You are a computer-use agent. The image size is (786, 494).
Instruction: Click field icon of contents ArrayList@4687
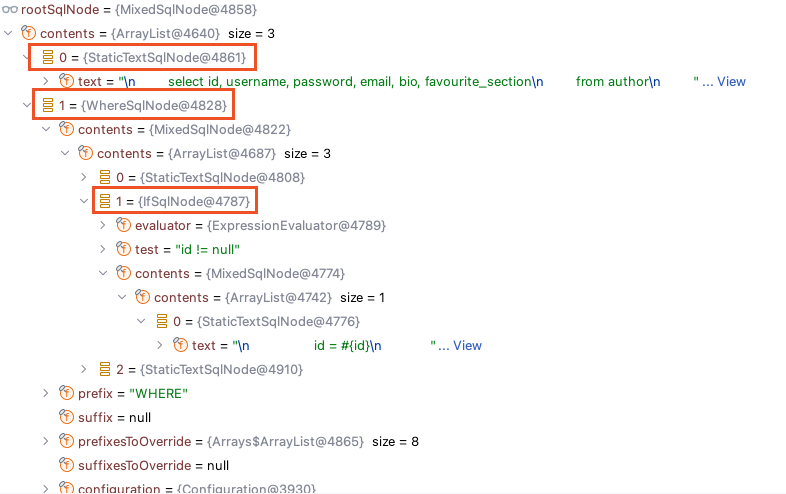(x=86, y=153)
